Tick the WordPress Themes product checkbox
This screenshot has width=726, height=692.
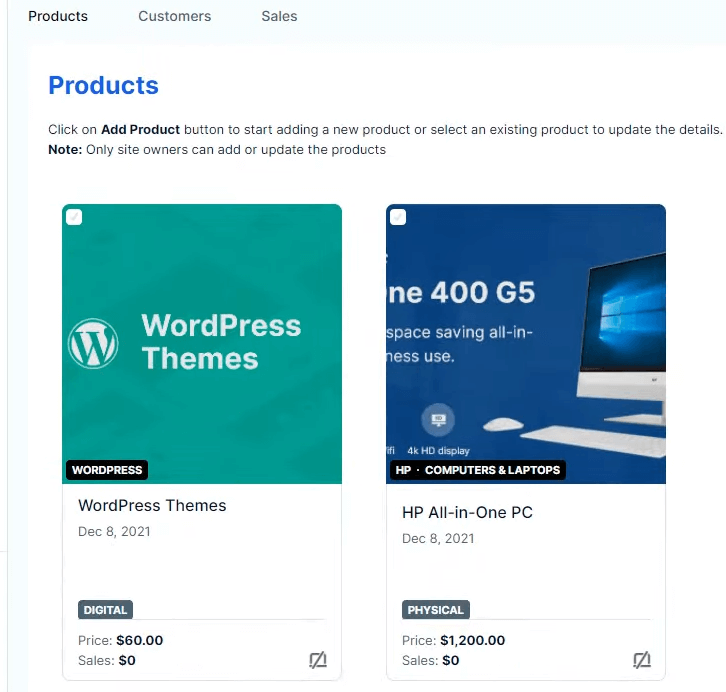[x=74, y=217]
